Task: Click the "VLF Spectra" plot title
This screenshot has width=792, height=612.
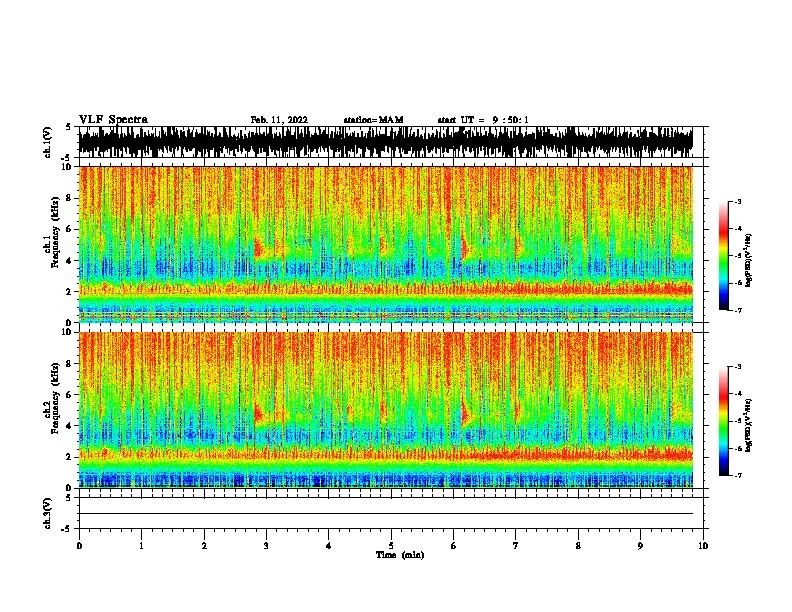Action: pos(113,120)
